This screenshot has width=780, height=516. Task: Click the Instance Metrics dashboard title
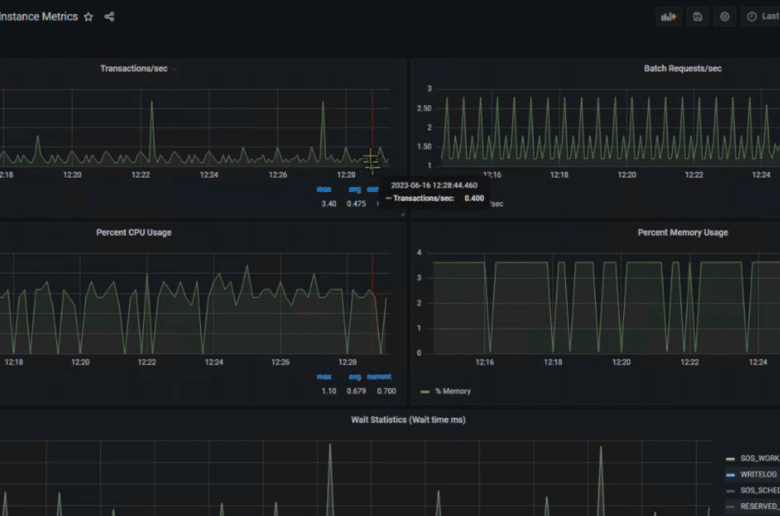click(39, 17)
